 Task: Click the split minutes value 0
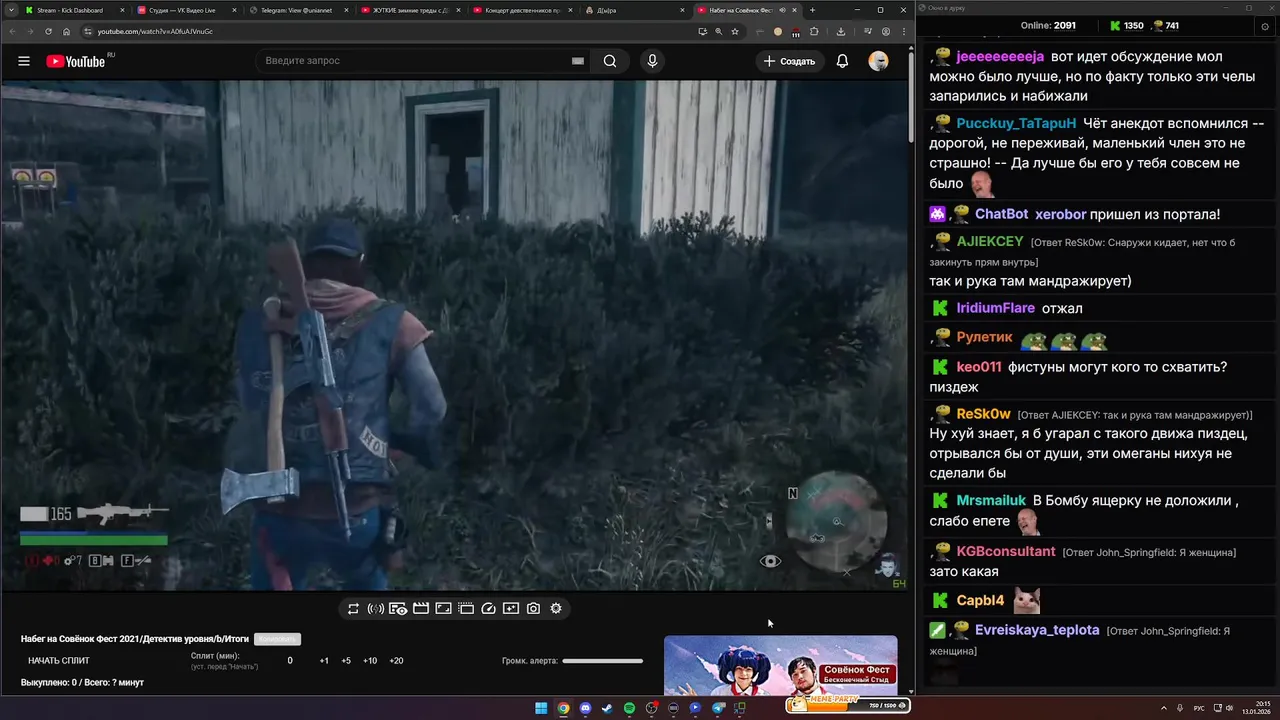pos(290,661)
